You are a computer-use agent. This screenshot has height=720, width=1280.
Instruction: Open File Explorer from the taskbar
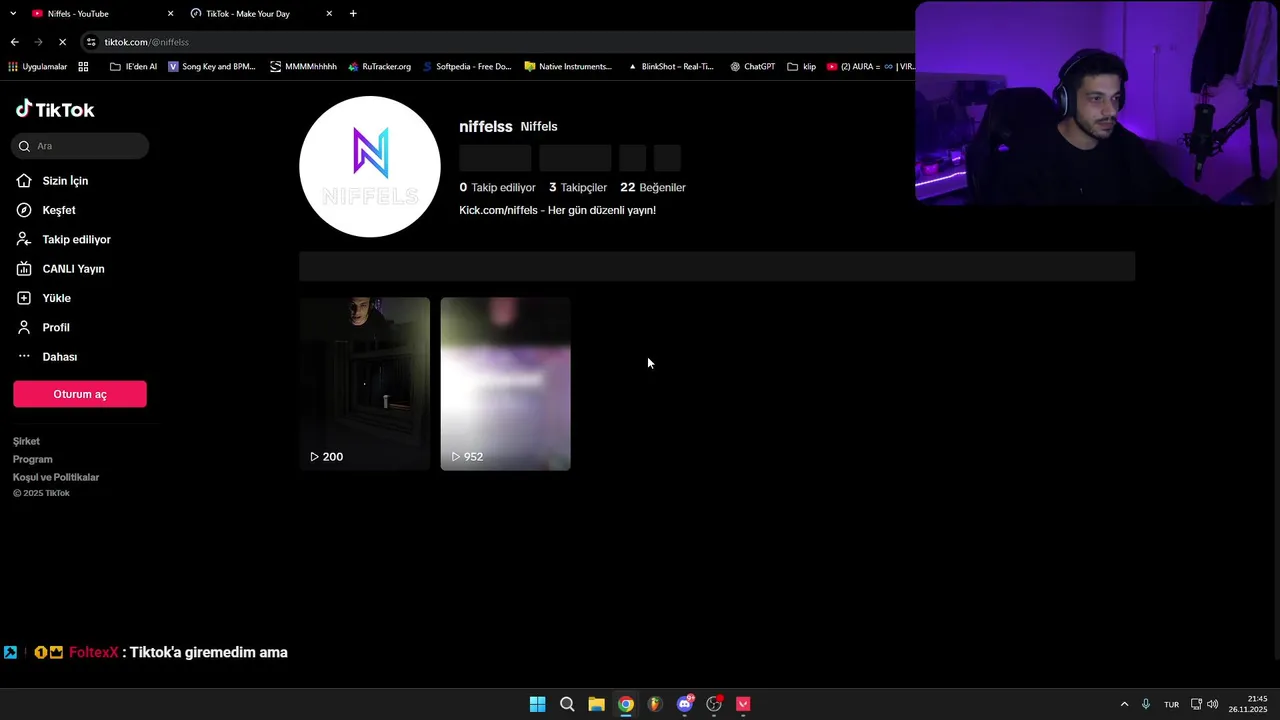click(596, 704)
